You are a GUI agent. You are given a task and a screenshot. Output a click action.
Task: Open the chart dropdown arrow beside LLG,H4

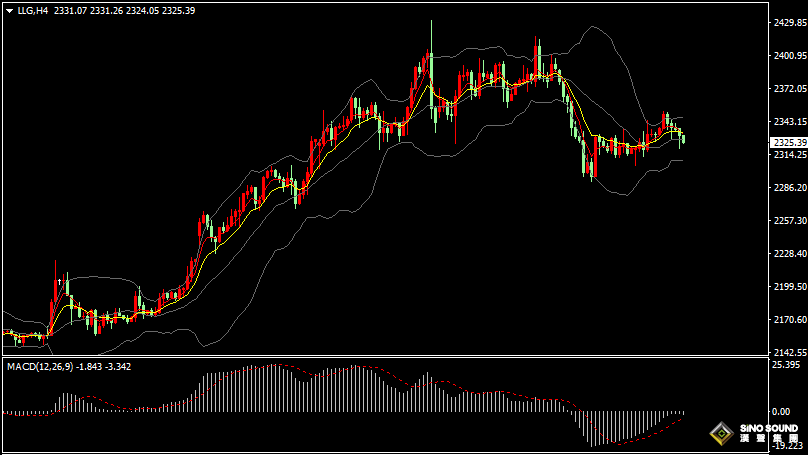9,10
